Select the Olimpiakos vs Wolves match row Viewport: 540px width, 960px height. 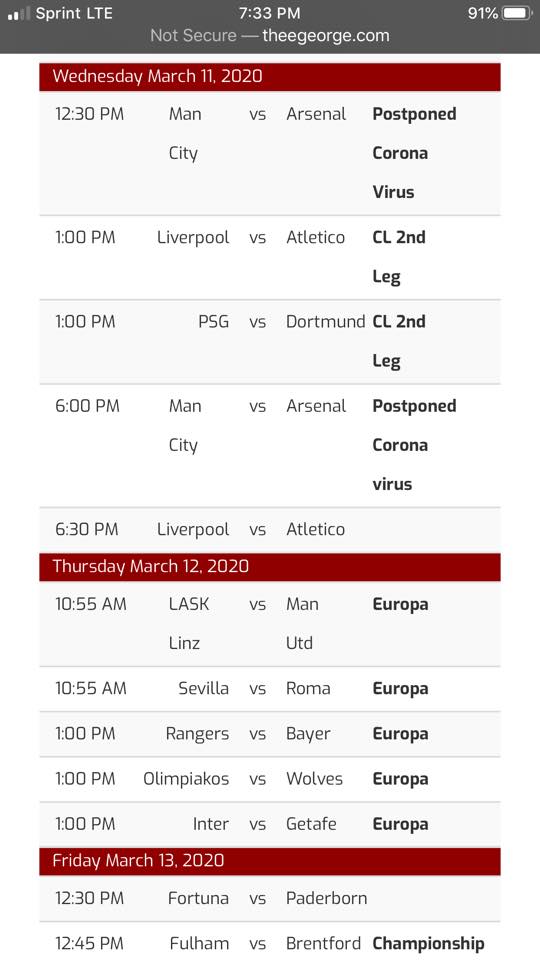pyautogui.click(x=270, y=779)
